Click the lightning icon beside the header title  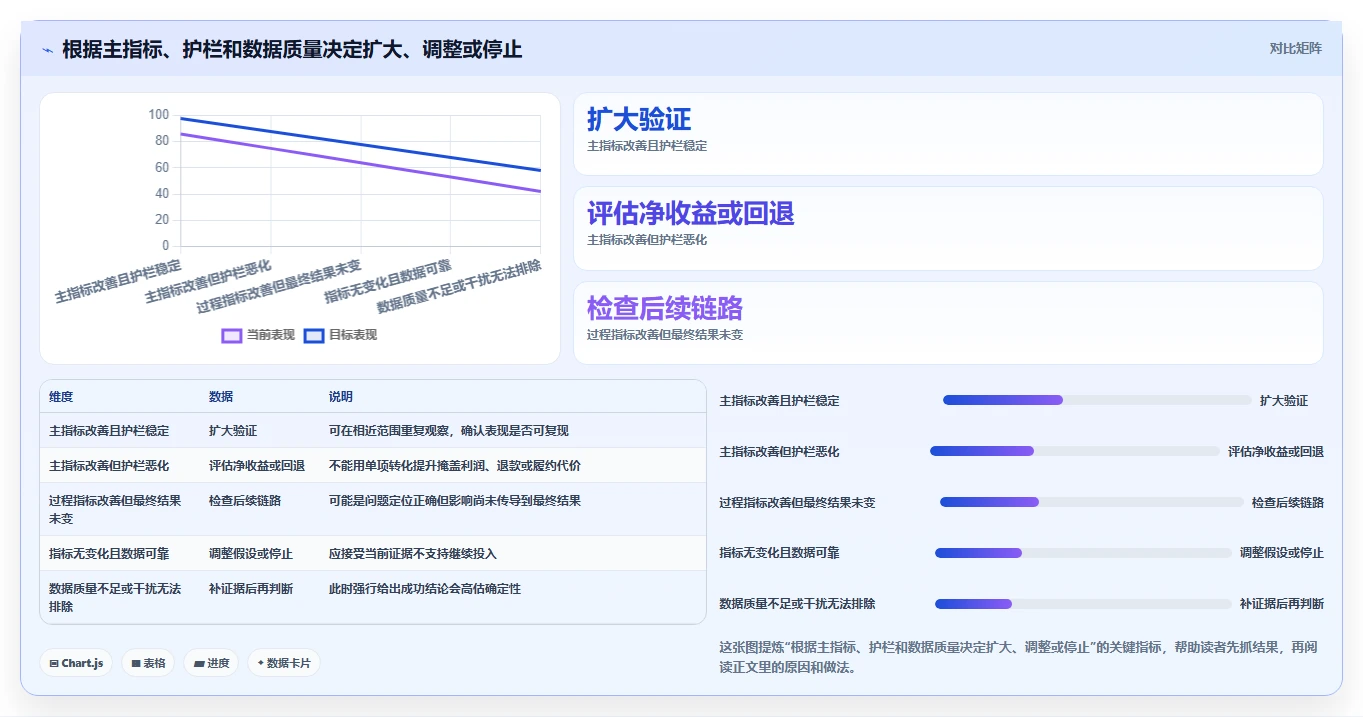(47, 49)
